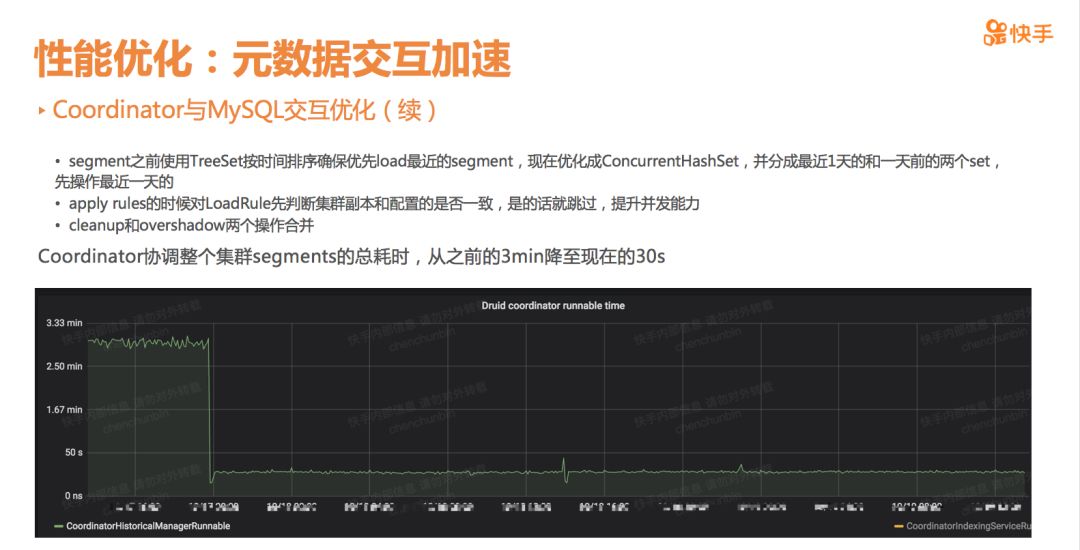Toggle the CoordinatorHistoricalManagerRunnable legend series
1080x550 pixels.
(142, 526)
